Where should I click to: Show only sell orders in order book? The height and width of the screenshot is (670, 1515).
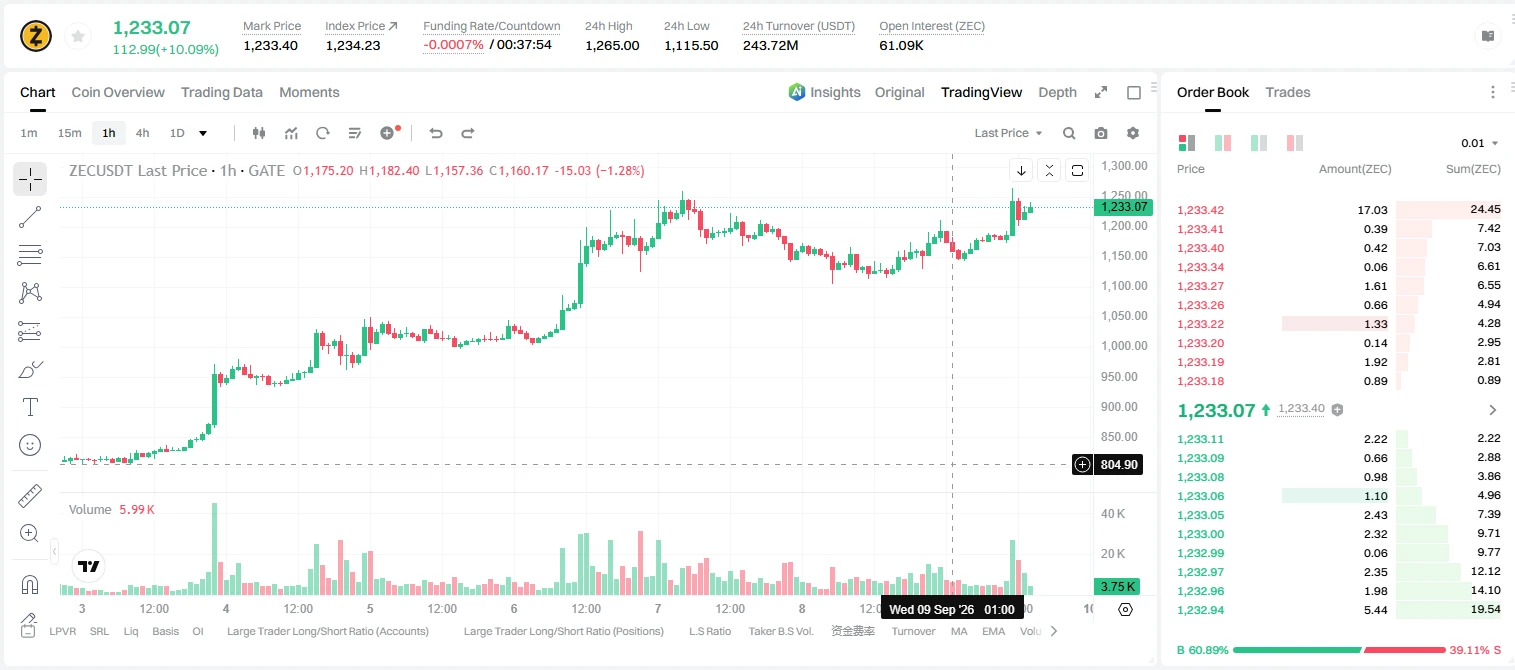point(1295,143)
